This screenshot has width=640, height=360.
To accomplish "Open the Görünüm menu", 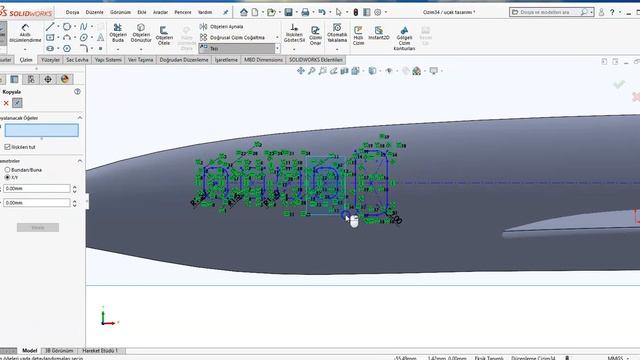I will 120,12.
